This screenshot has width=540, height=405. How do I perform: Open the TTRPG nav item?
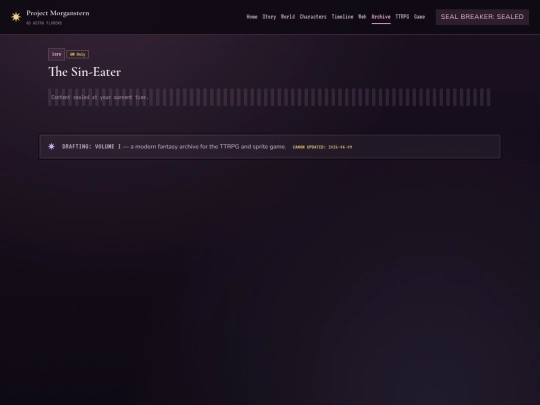pos(402,17)
